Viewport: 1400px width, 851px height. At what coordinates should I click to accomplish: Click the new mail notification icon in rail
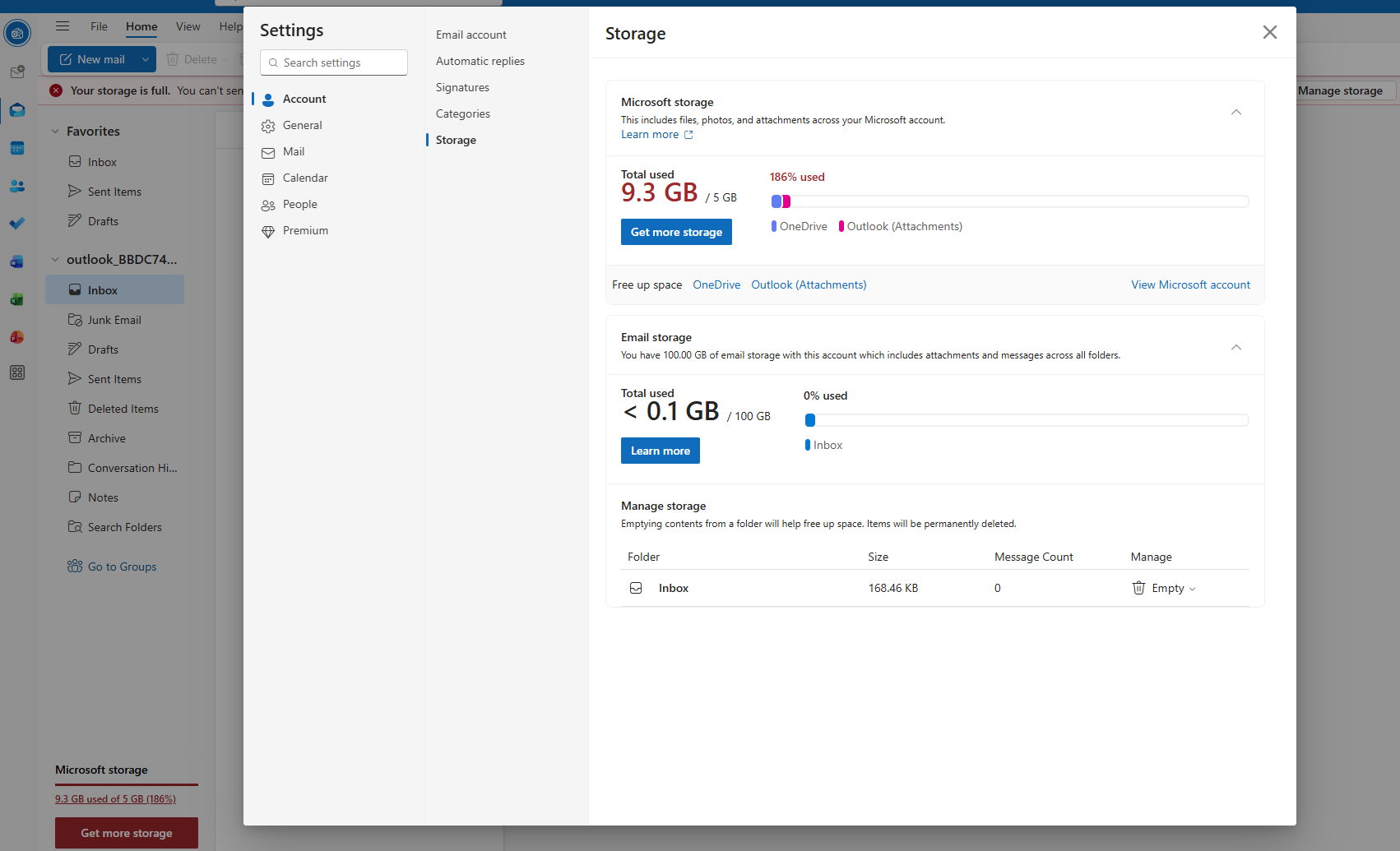tap(17, 72)
